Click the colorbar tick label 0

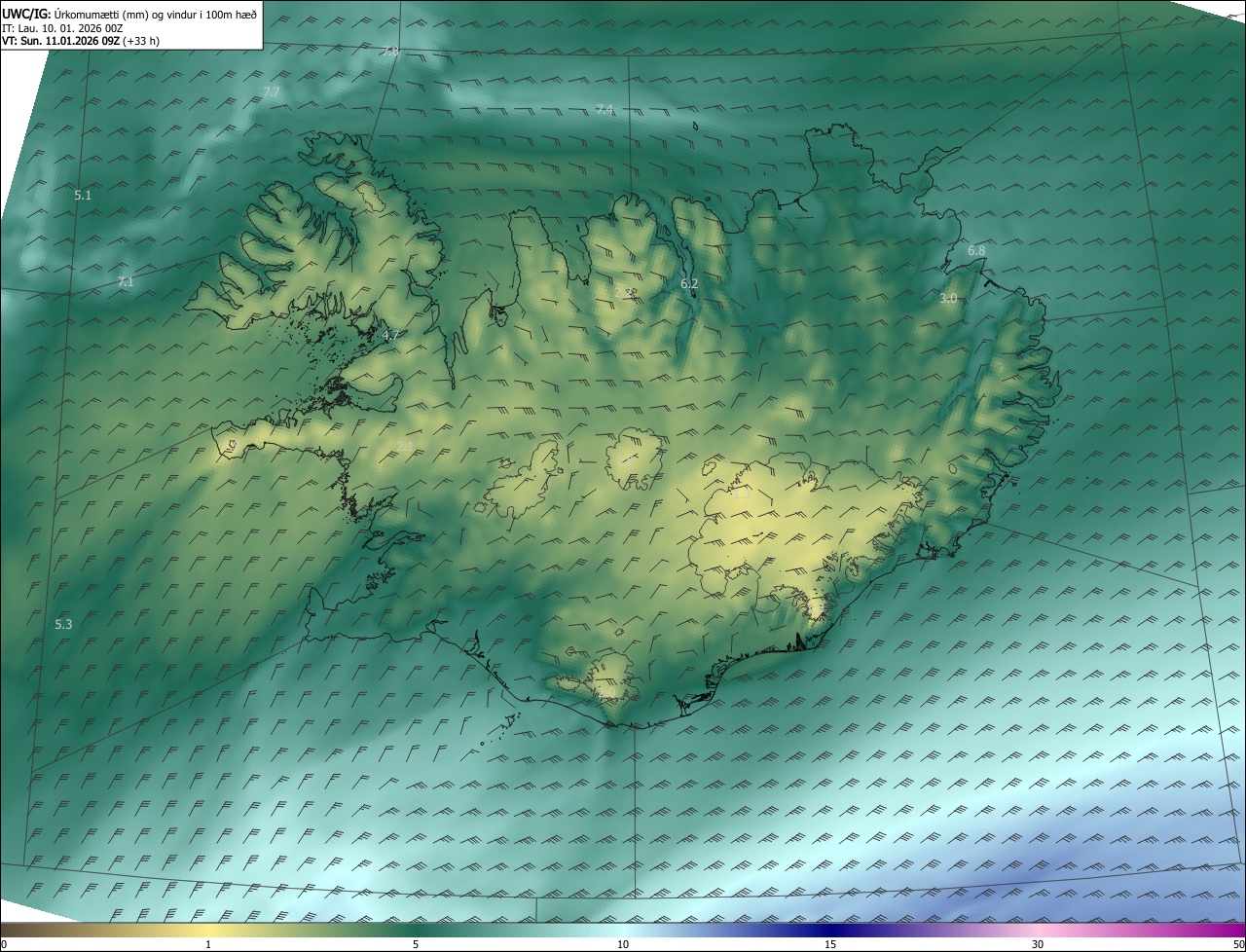pos(3,945)
